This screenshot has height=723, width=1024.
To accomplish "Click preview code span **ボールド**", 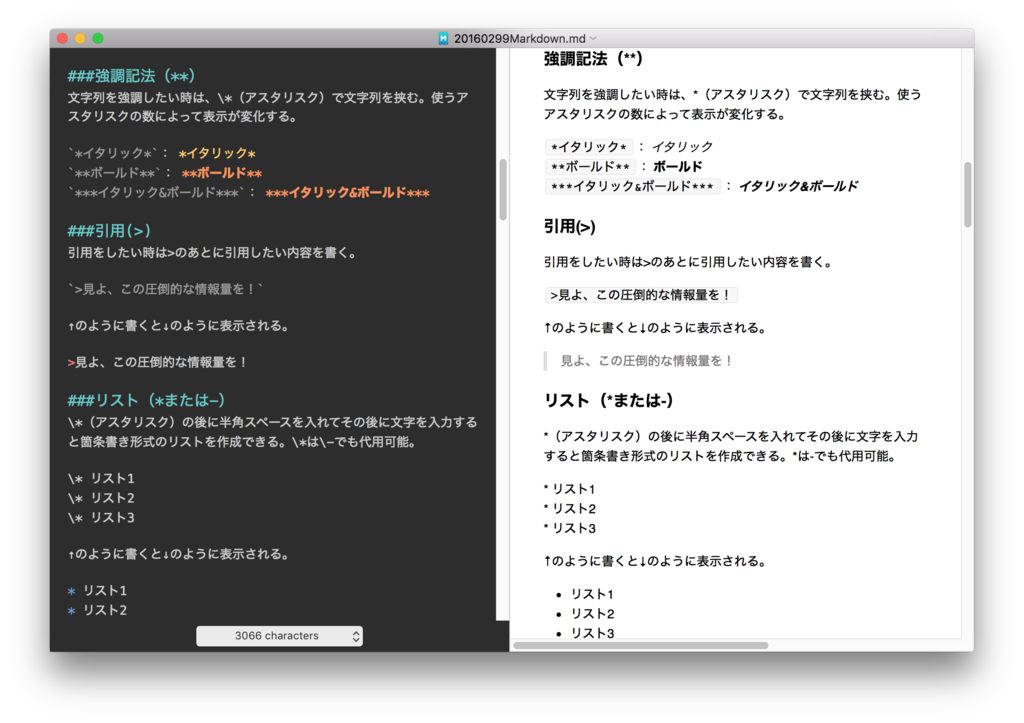I will pyautogui.click(x=590, y=167).
